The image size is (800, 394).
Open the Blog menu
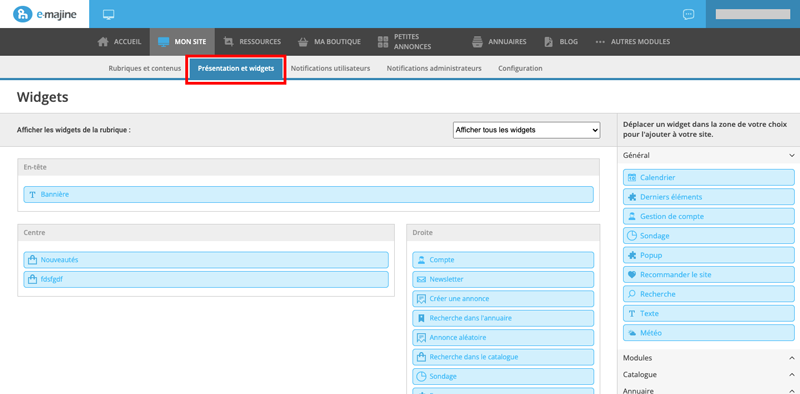(x=561, y=42)
